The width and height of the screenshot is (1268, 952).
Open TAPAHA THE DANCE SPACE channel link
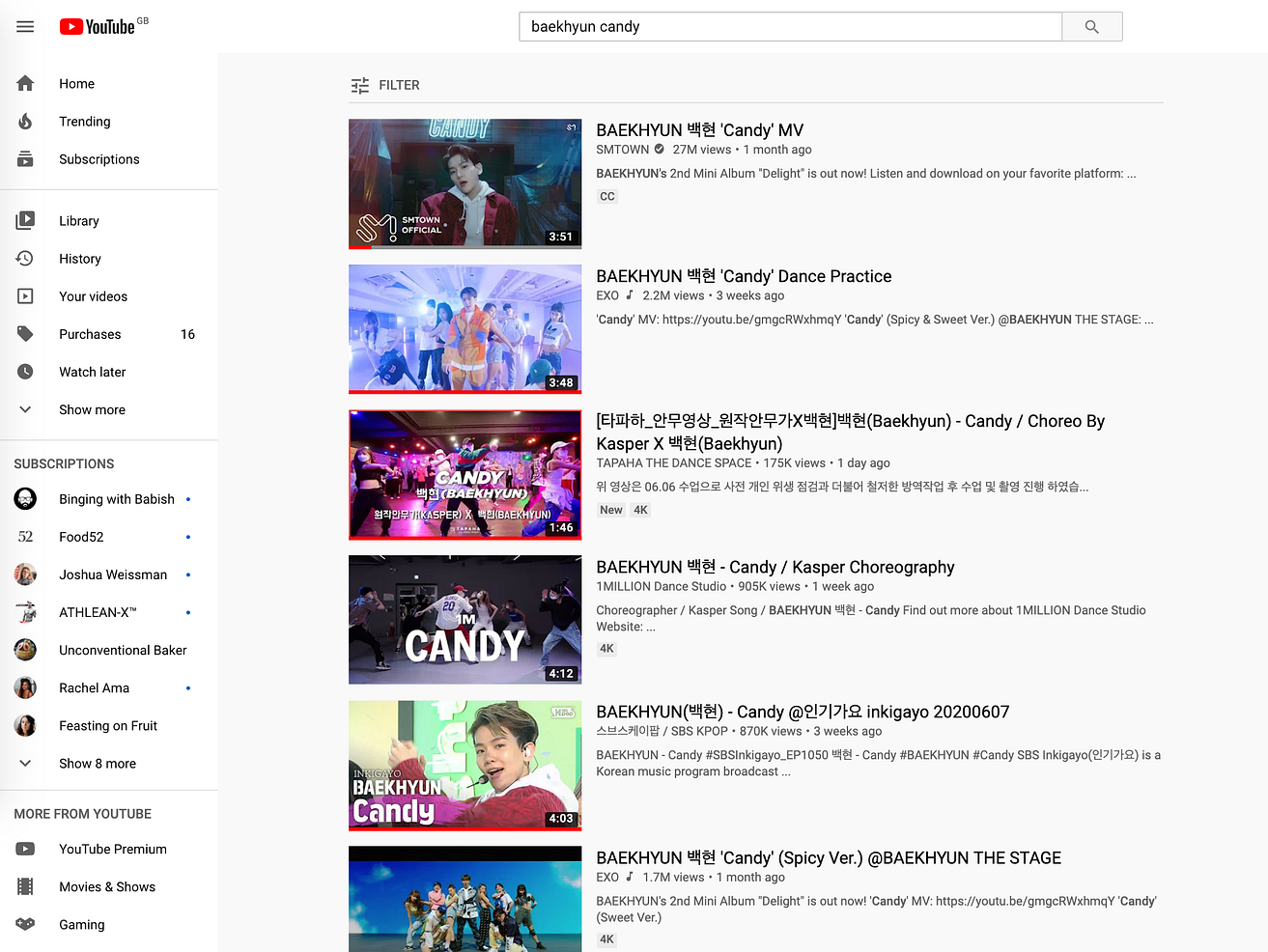point(673,462)
